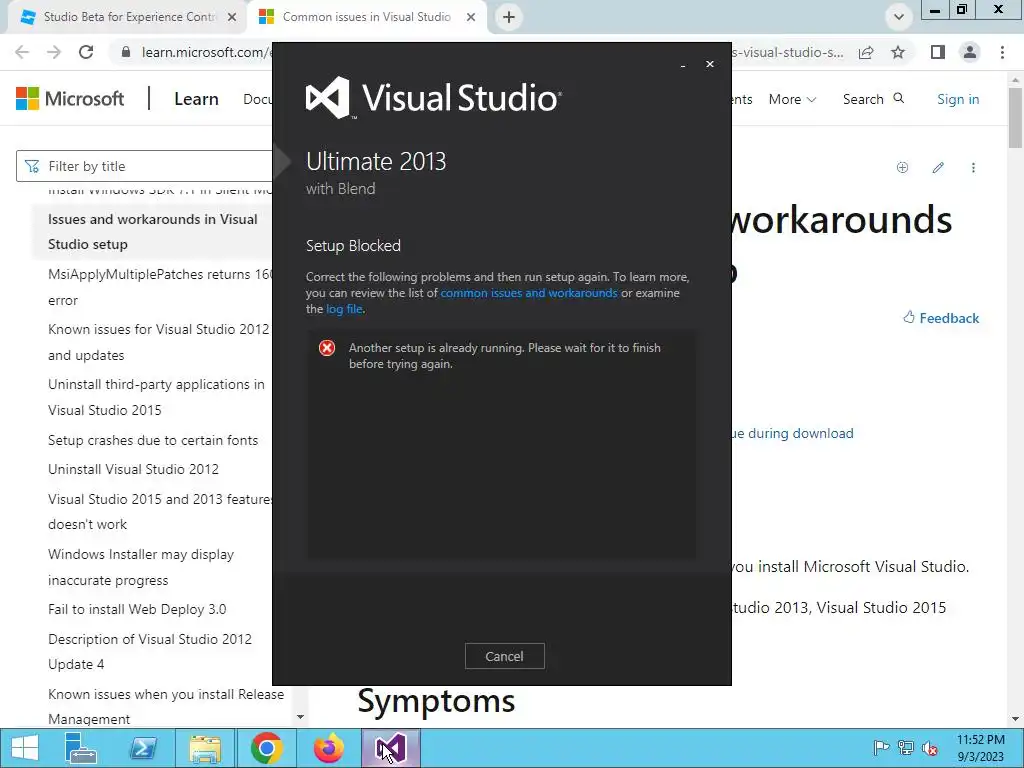Open Server Manager from taskbar
The height and width of the screenshot is (768, 1024).
coord(81,748)
